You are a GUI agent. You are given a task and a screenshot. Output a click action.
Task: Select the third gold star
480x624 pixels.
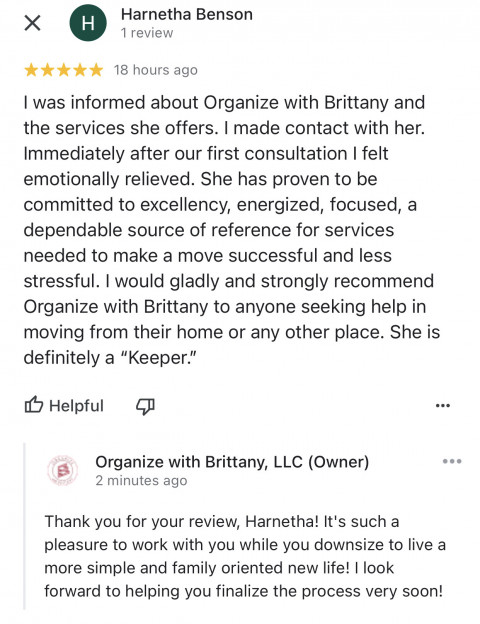[64, 70]
